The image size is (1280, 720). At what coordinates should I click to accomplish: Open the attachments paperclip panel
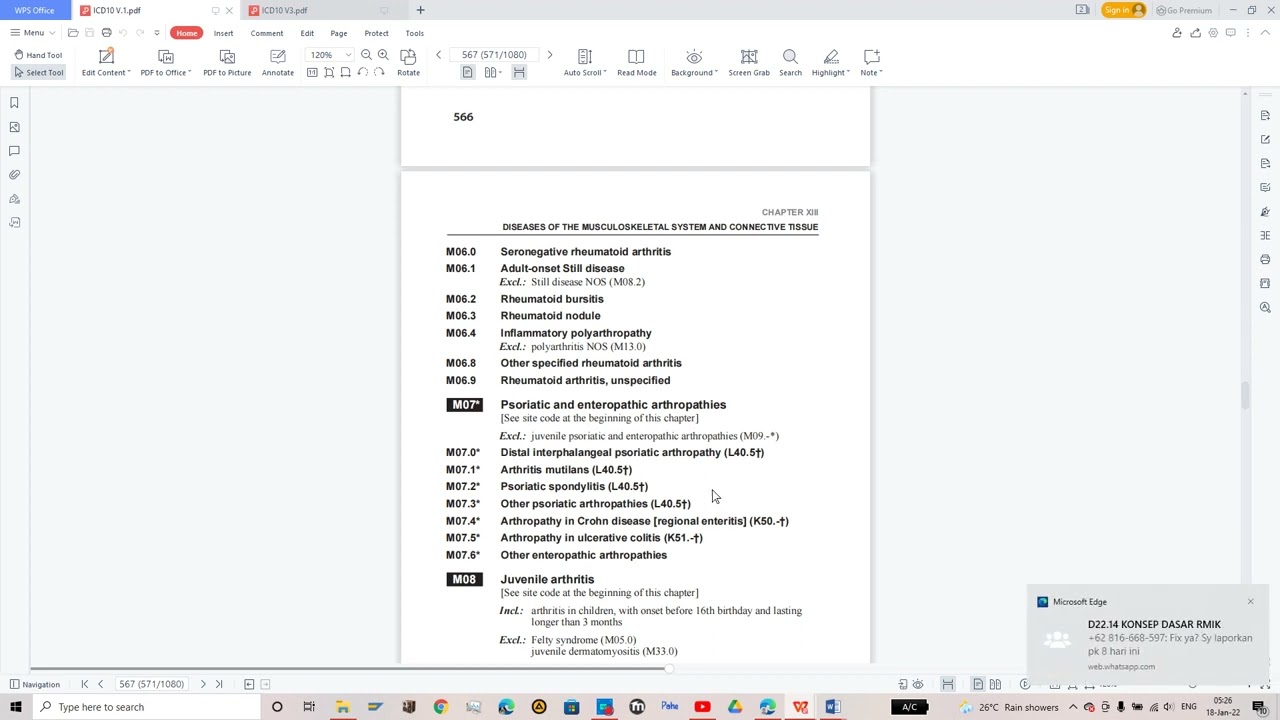(x=14, y=175)
